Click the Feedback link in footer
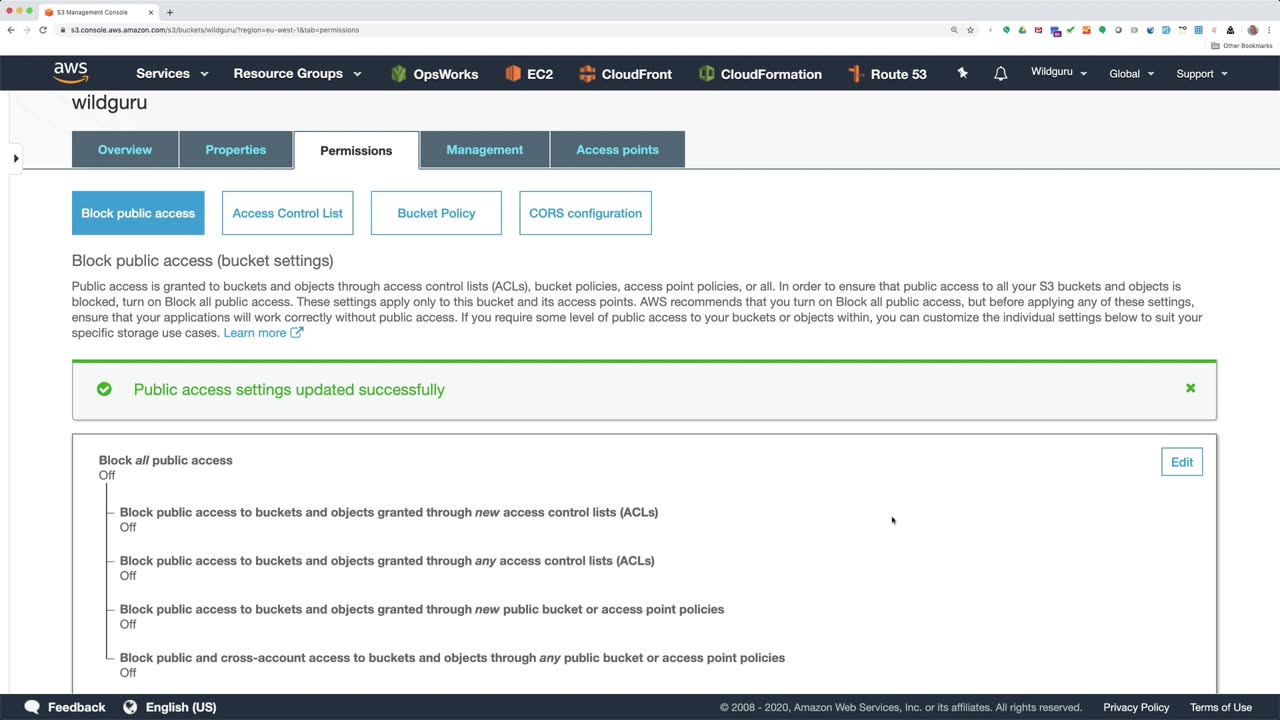 pyautogui.click(x=76, y=707)
